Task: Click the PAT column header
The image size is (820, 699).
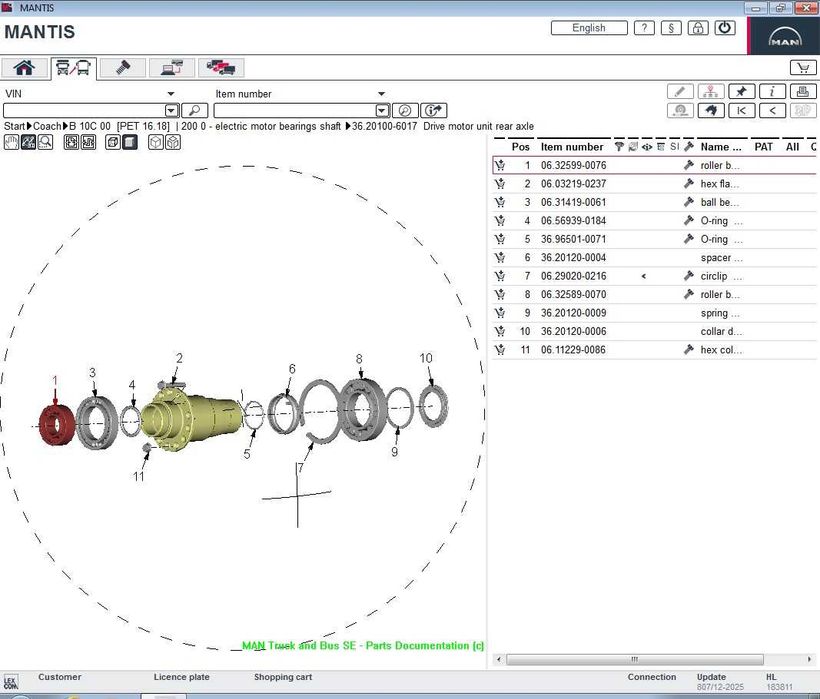Action: (x=763, y=147)
